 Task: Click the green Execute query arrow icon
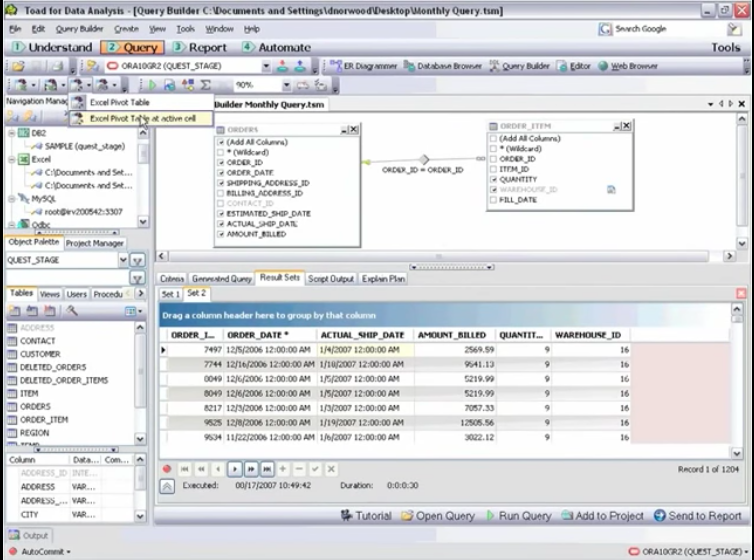(x=152, y=85)
